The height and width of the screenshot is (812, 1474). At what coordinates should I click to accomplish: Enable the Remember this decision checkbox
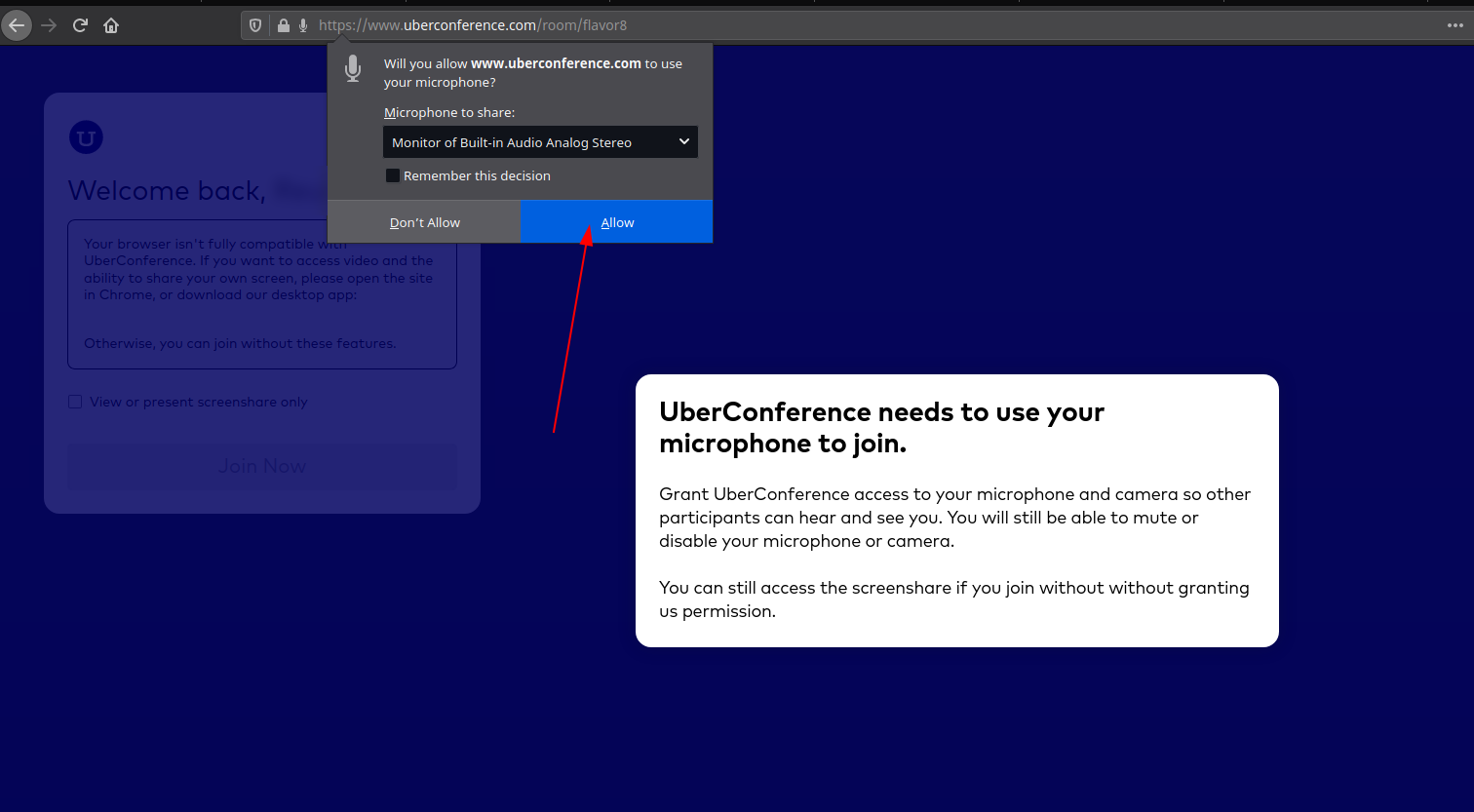coord(393,175)
